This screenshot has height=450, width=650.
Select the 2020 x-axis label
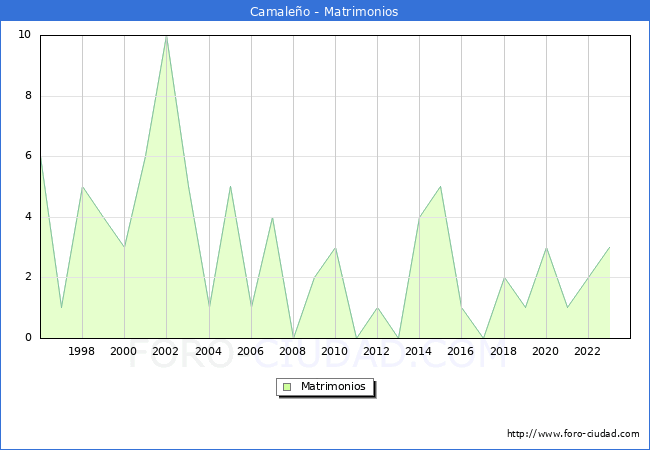545,351
